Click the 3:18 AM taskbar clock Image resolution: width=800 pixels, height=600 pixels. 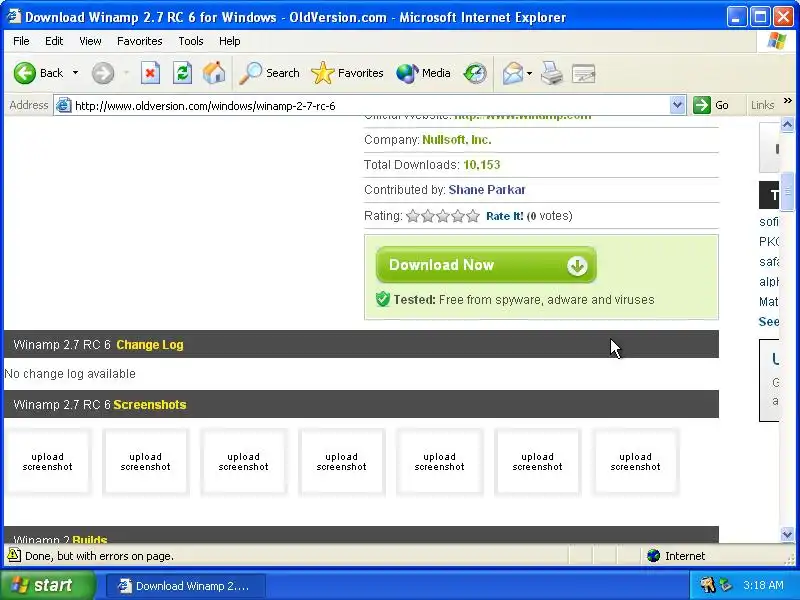coord(763,585)
